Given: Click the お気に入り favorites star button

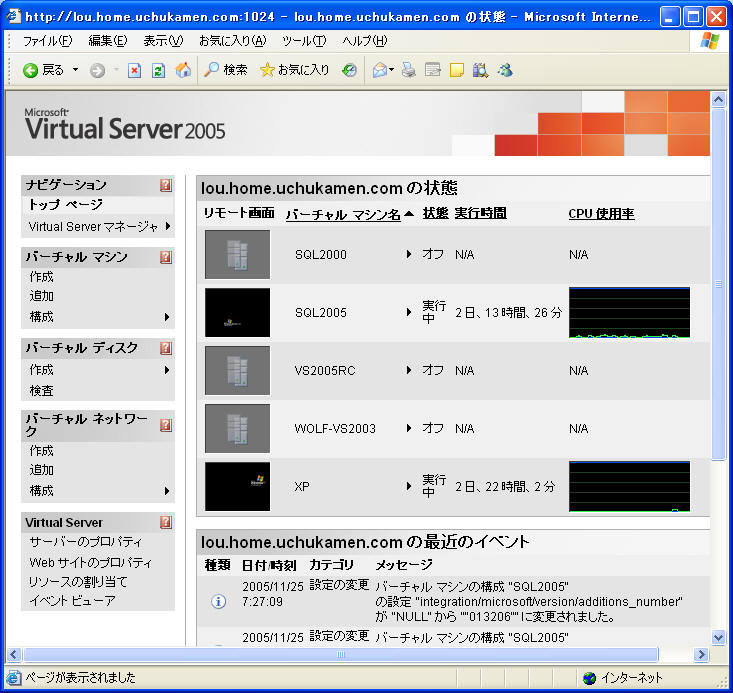Looking at the screenshot, I should tap(295, 70).
